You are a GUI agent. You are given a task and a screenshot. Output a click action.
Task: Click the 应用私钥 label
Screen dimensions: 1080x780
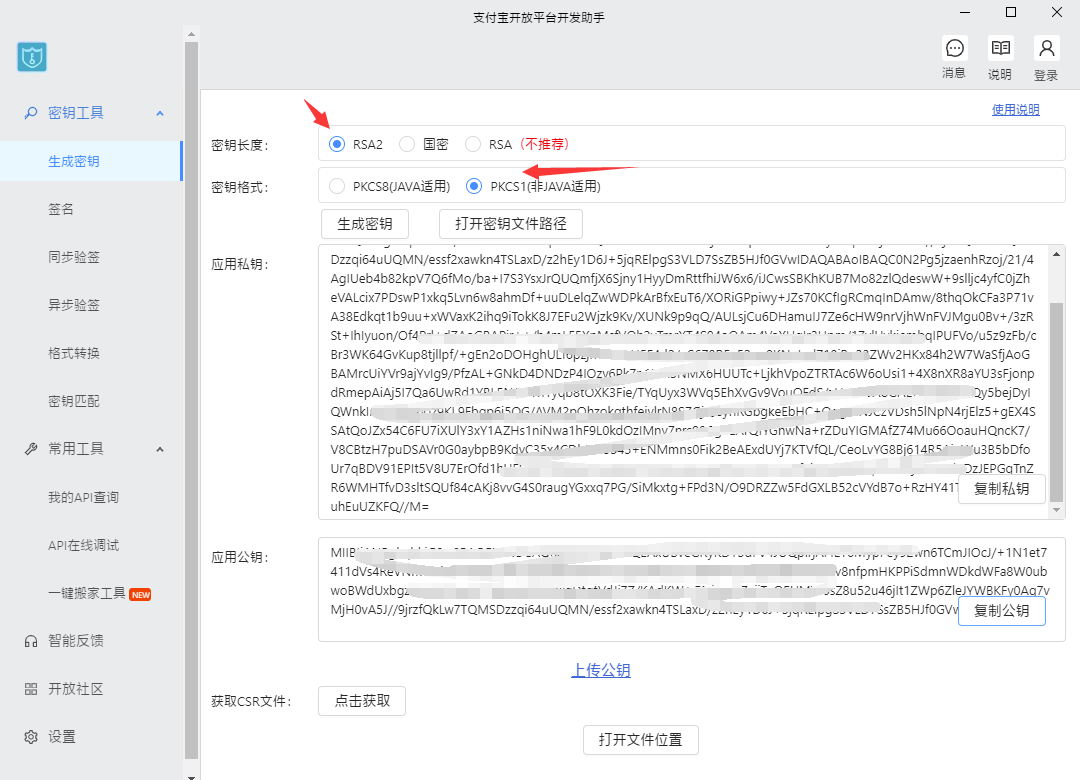(240, 265)
